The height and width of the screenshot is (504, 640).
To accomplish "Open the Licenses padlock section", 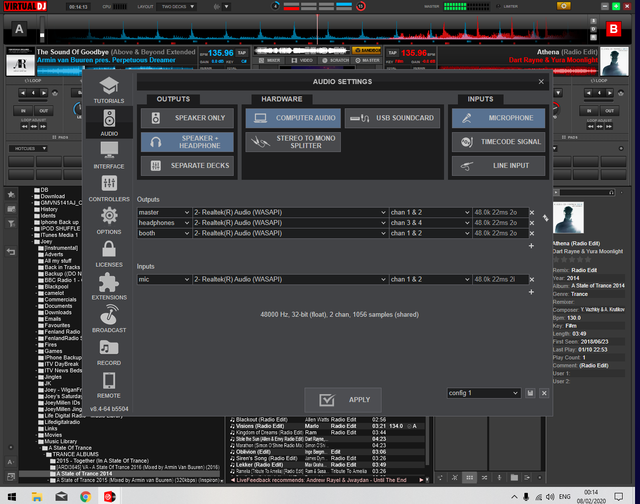I will [109, 253].
